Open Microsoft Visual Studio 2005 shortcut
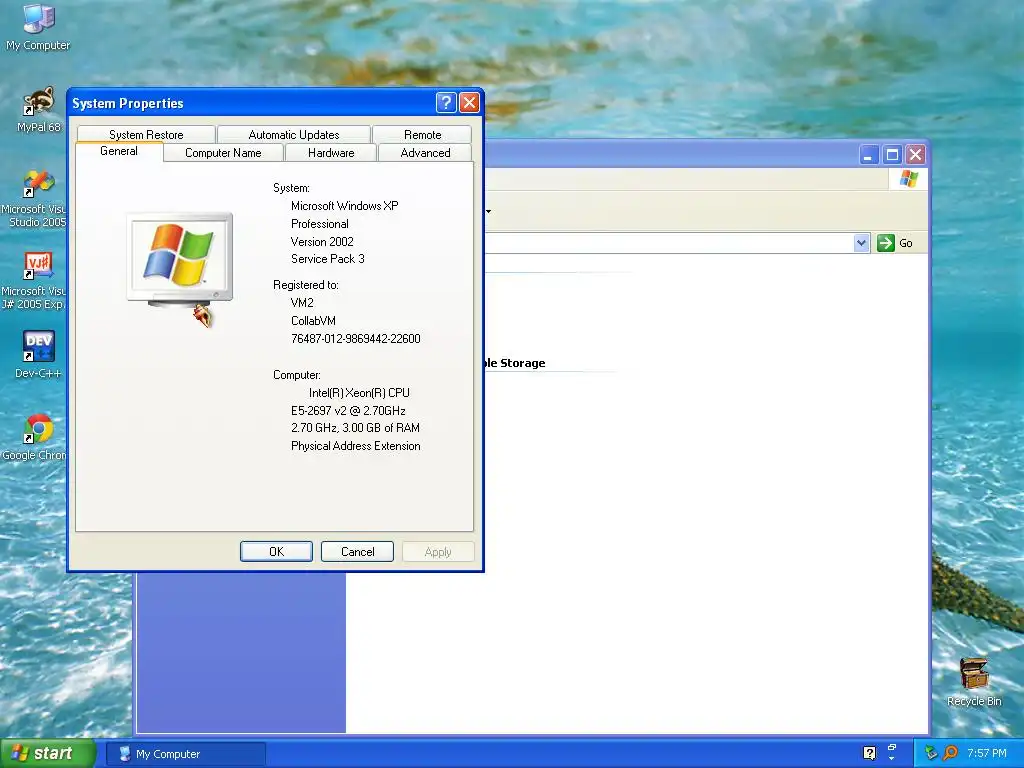 point(34,199)
